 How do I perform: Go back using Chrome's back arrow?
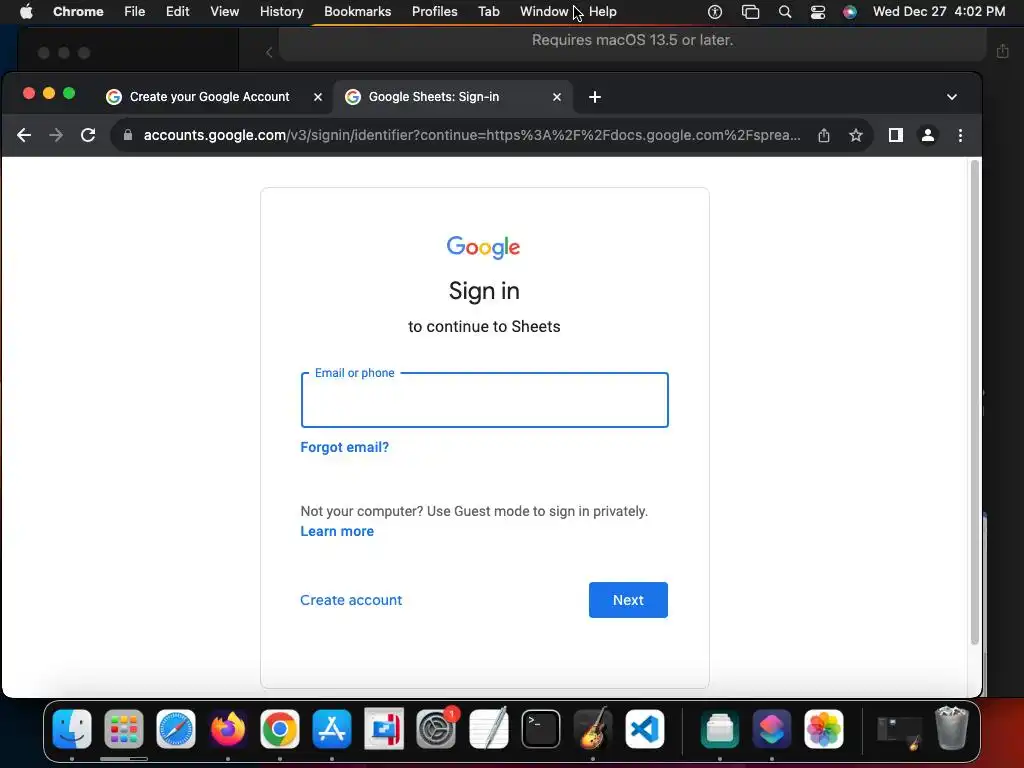[24, 135]
